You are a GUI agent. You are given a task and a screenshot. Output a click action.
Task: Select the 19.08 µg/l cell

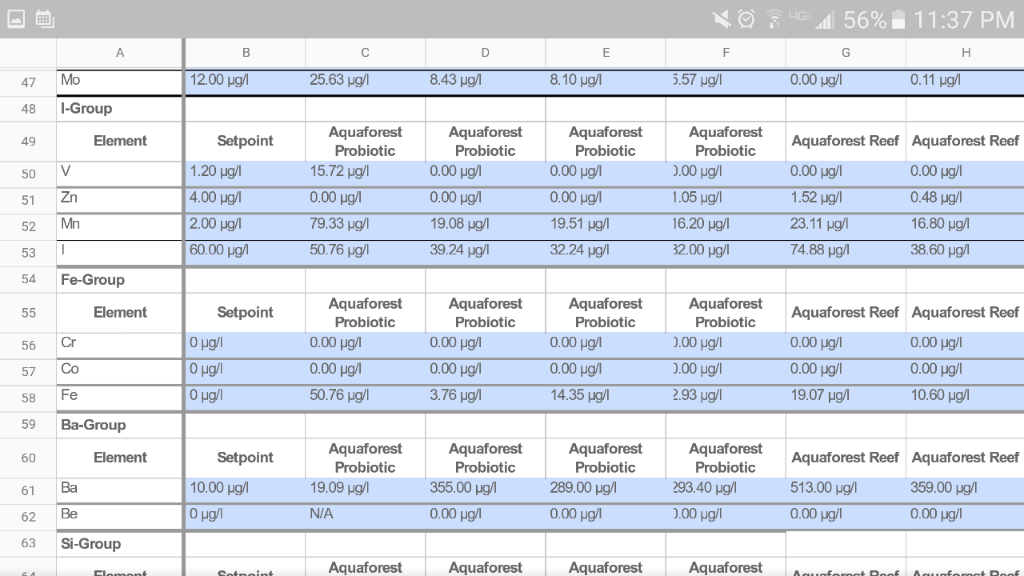pos(485,226)
